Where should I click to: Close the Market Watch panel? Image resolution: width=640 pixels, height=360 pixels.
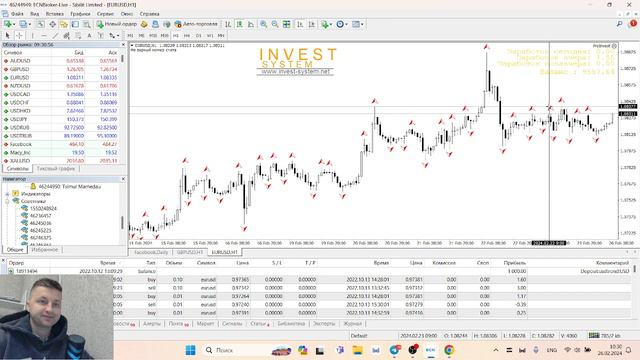[123, 44]
